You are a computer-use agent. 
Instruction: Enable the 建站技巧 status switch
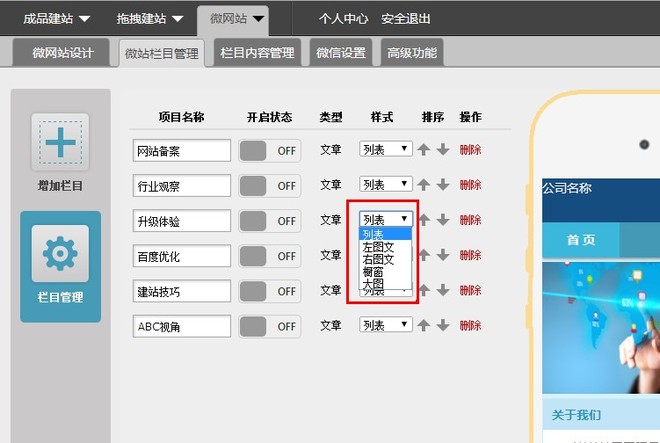(270, 291)
